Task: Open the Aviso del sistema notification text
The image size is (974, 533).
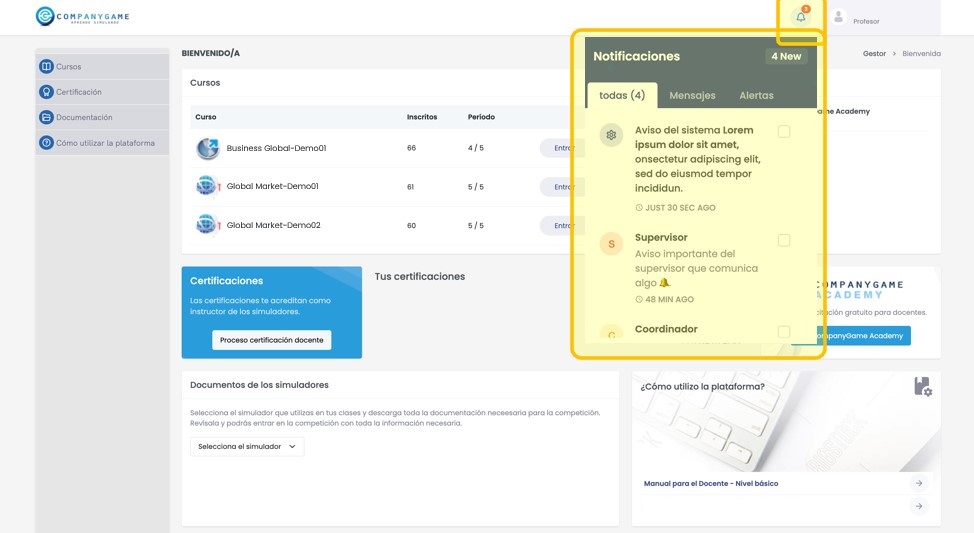Action: (x=698, y=159)
